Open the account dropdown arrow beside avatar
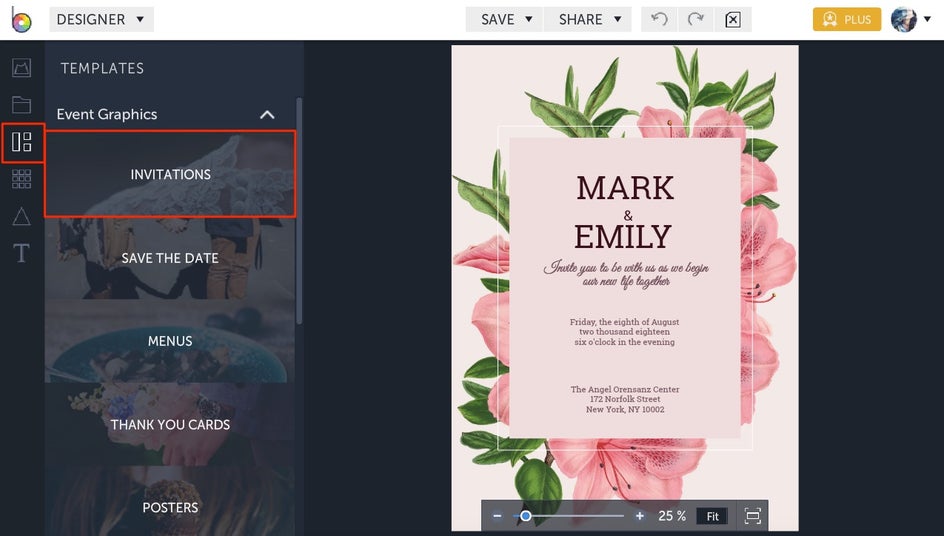 tap(927, 19)
